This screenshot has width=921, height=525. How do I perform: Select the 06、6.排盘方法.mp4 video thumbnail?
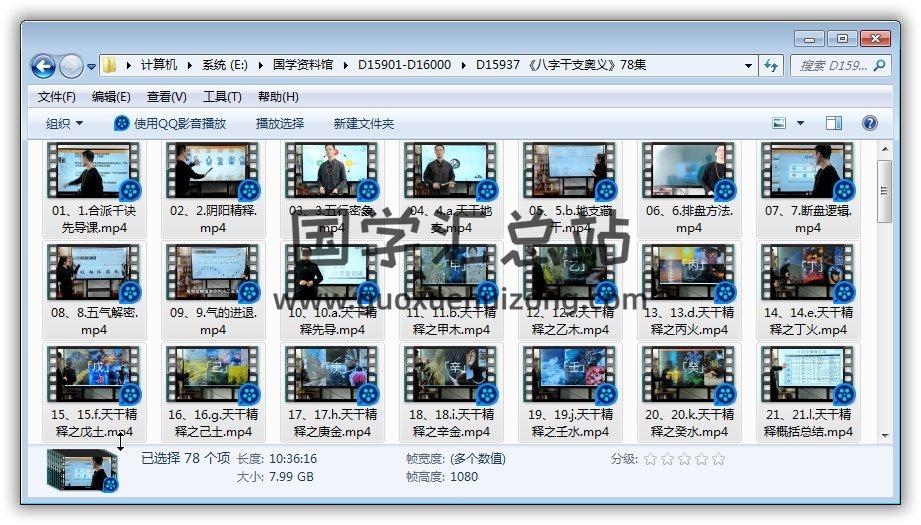688,172
